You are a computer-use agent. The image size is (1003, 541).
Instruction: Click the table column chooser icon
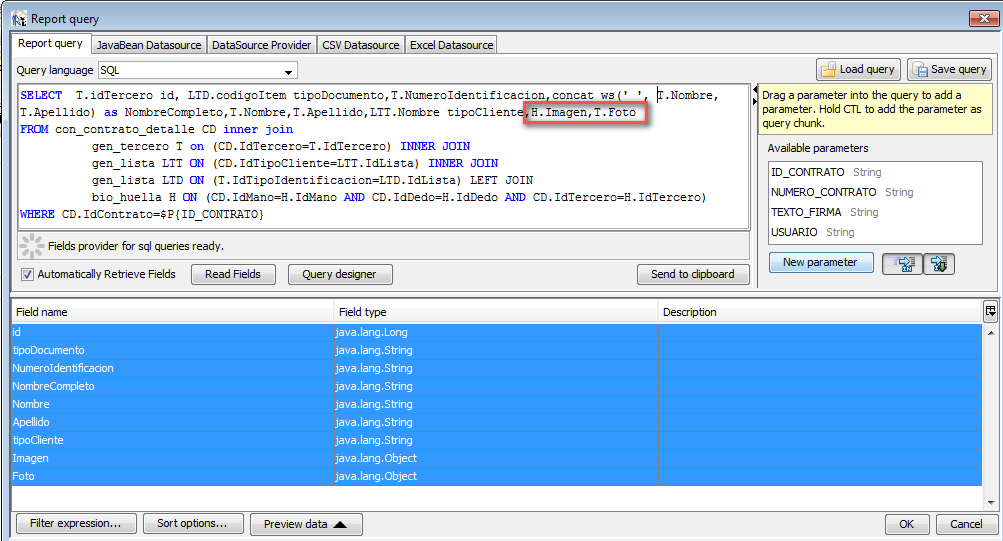(990, 311)
